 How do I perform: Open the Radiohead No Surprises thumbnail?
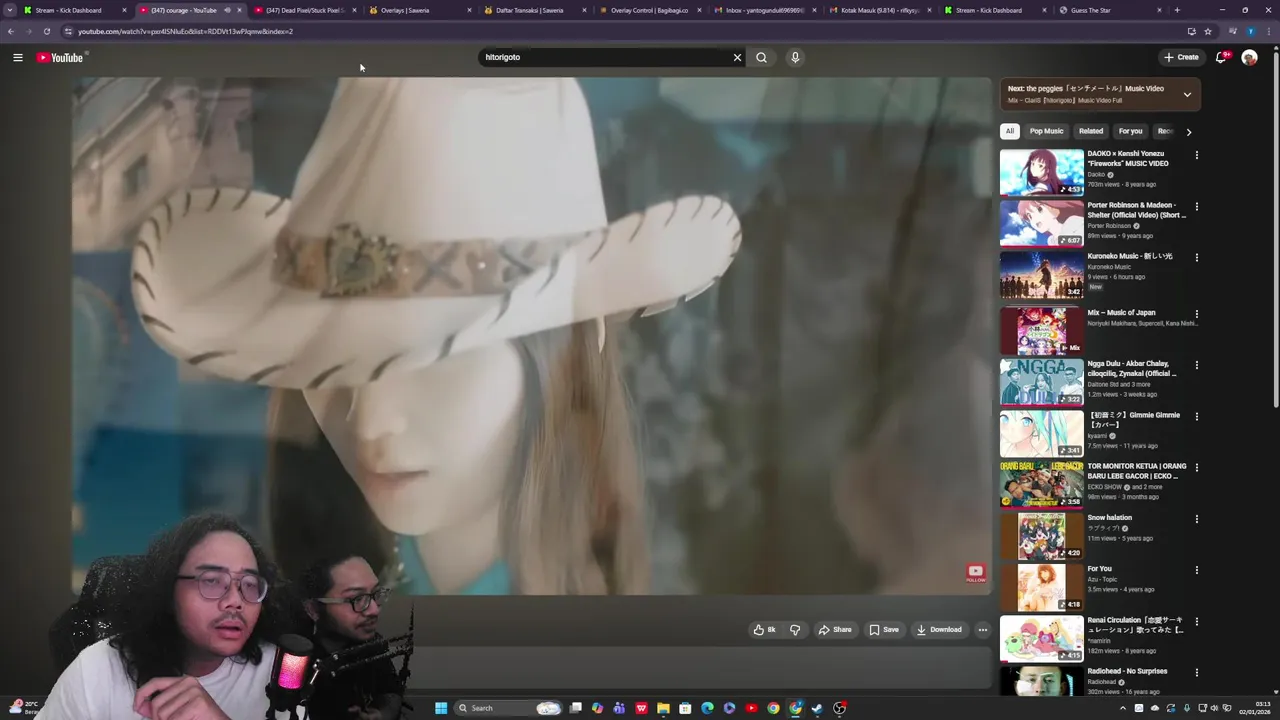(1041, 681)
